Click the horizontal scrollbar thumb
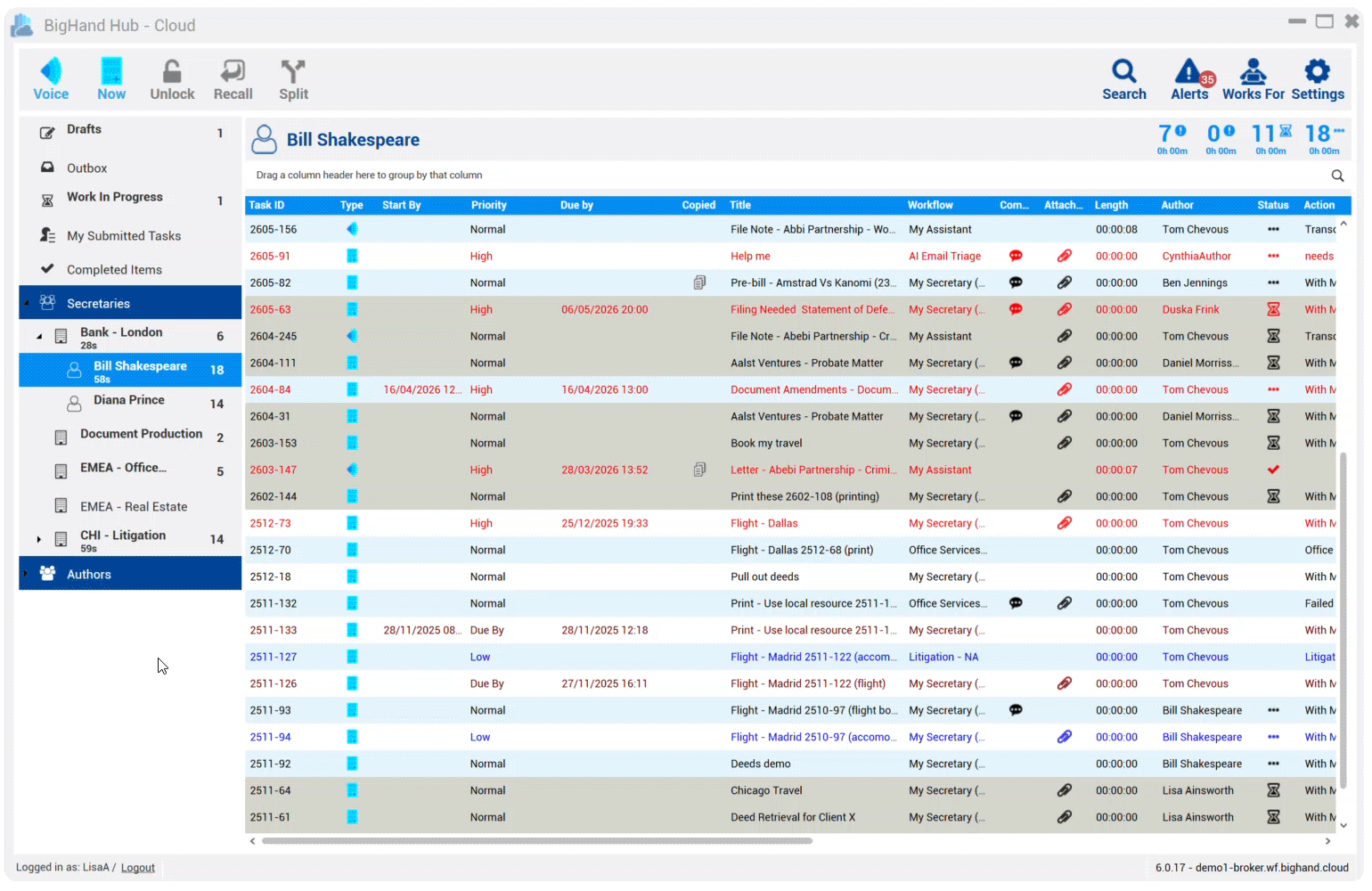Viewport: 1372px width, 891px height. pyautogui.click(x=536, y=840)
